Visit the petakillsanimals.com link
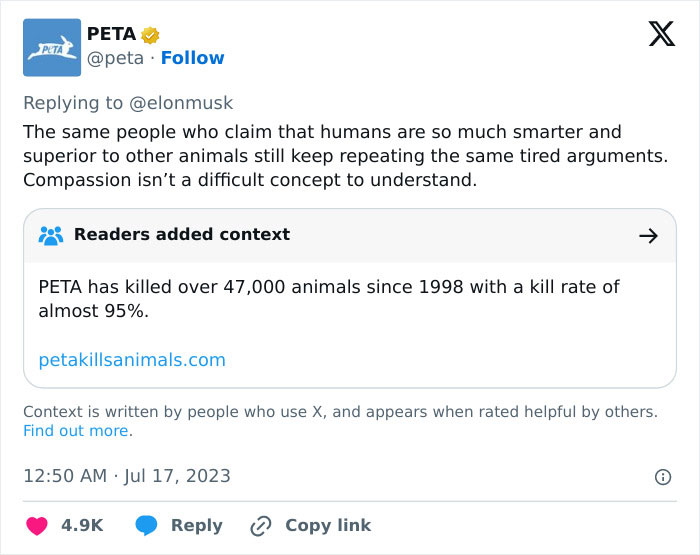Image resolution: width=700 pixels, height=555 pixels. (x=132, y=360)
